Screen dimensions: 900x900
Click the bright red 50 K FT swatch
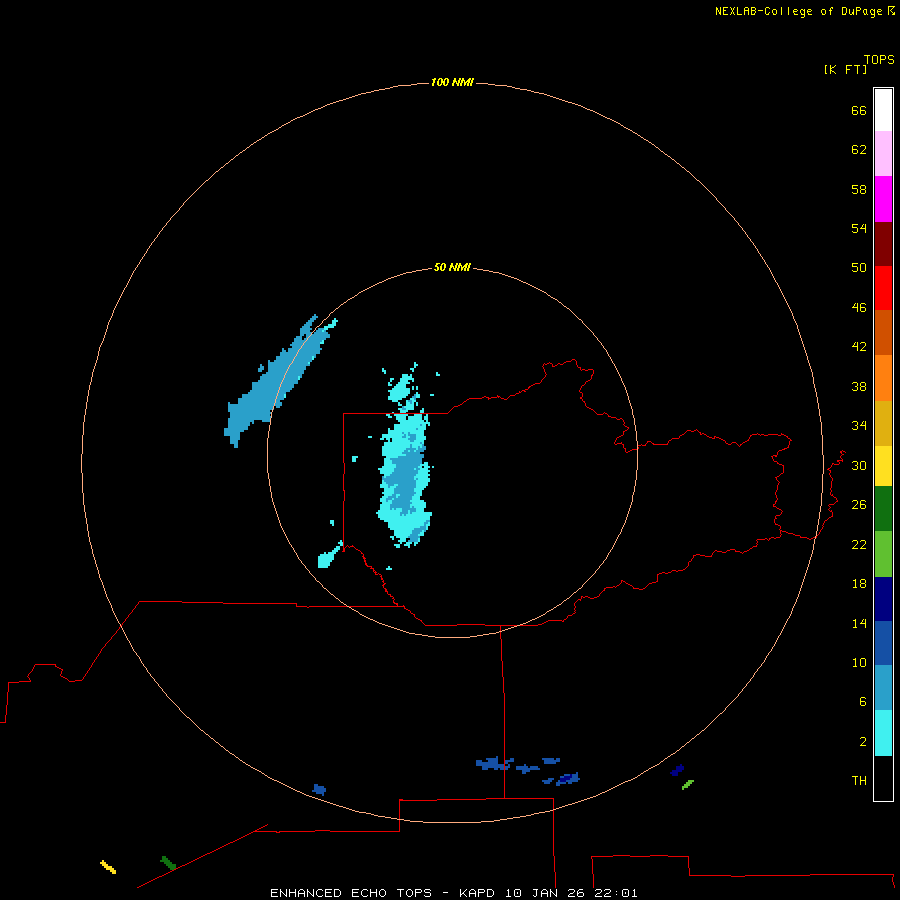(x=883, y=288)
